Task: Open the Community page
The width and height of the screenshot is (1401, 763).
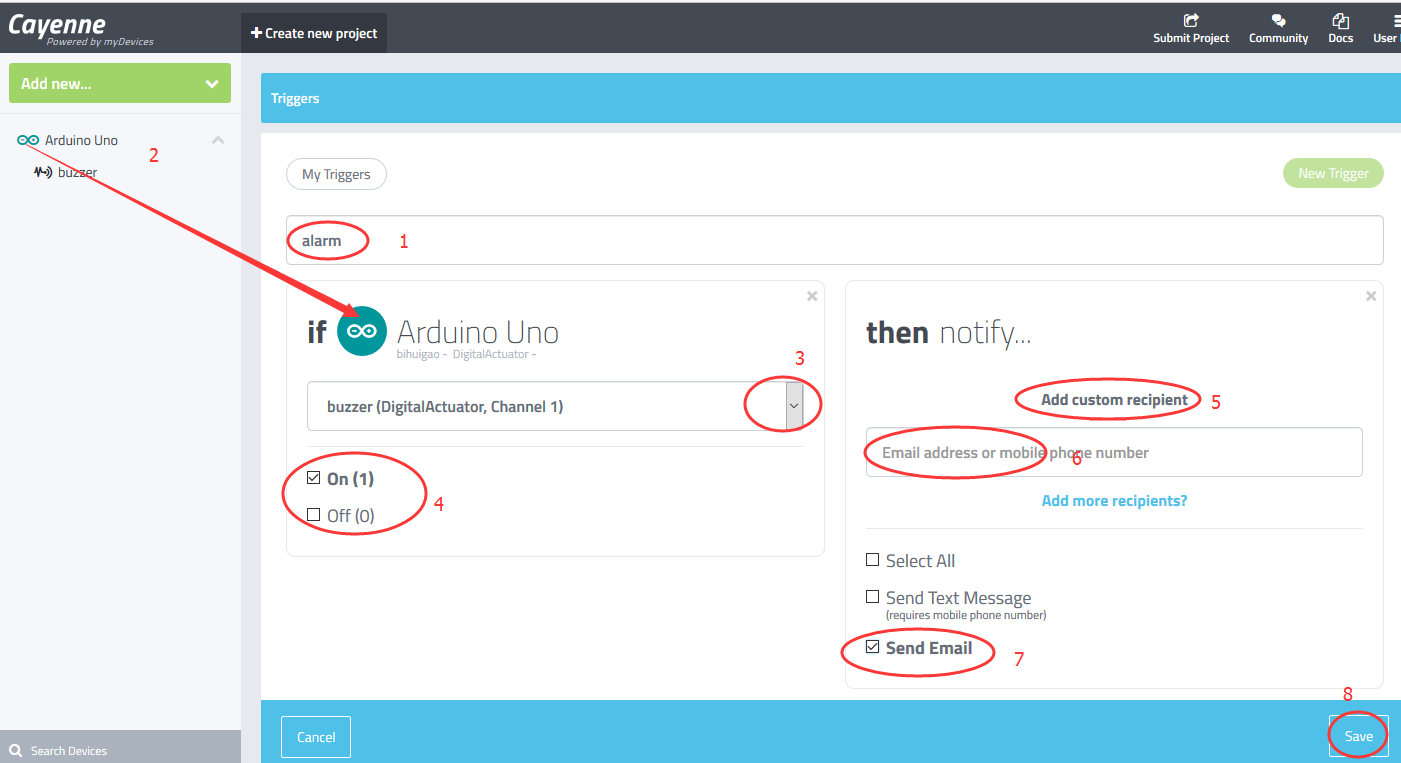Action: 1278,28
